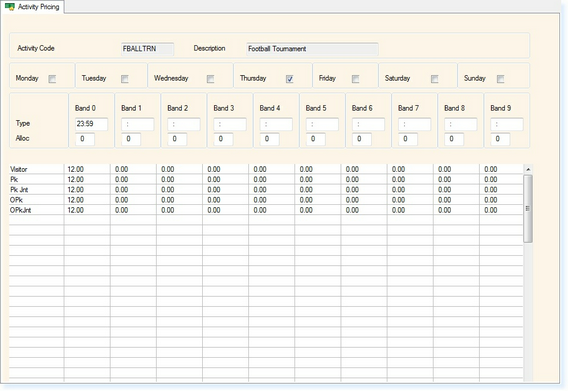Click the Band 7 time field
568x391 pixels.
(x=414, y=124)
